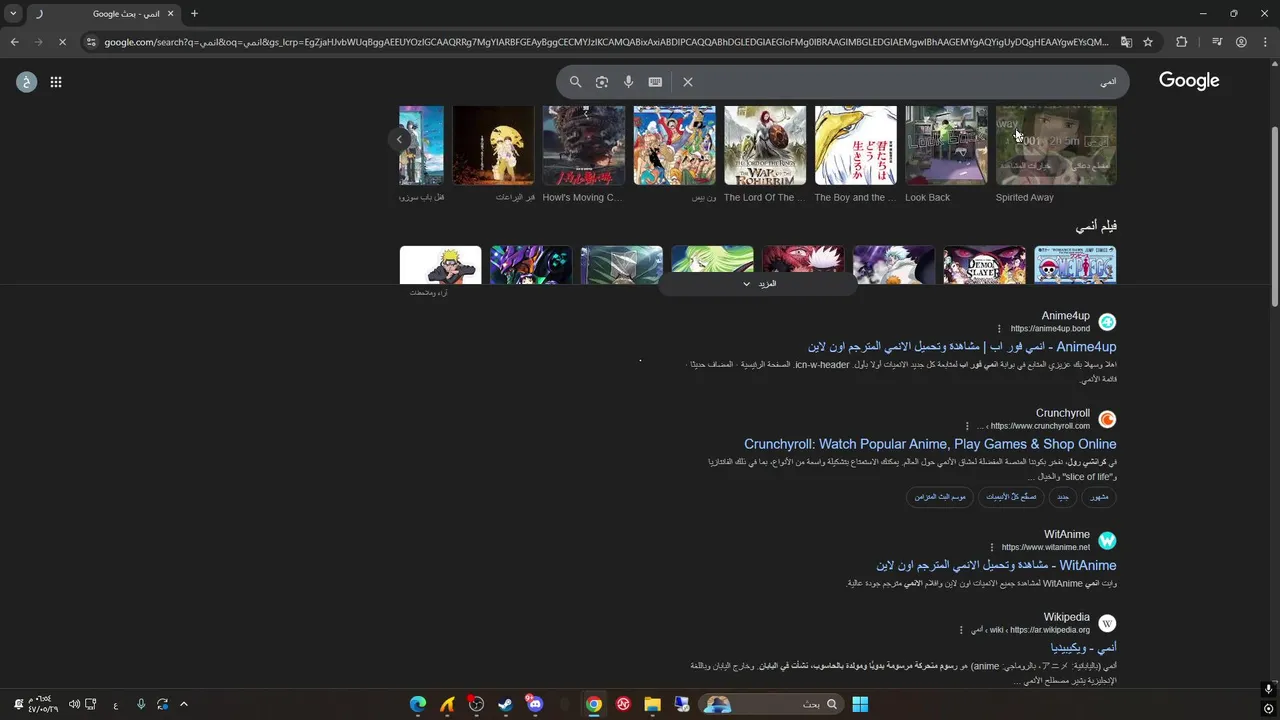1280x720 pixels.
Task: Click the browser back arrow
Action: pyautogui.click(x=14, y=42)
